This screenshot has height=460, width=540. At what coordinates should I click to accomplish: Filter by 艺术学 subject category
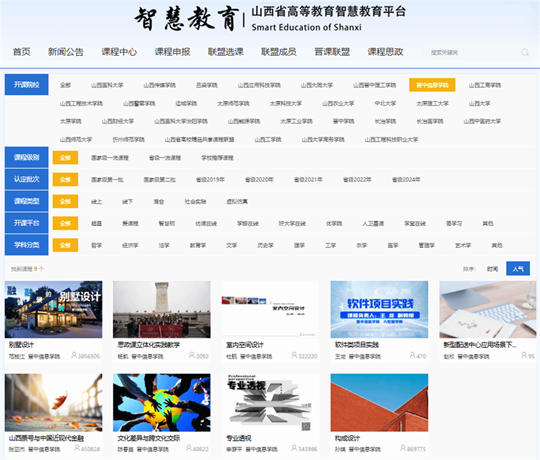(x=463, y=245)
